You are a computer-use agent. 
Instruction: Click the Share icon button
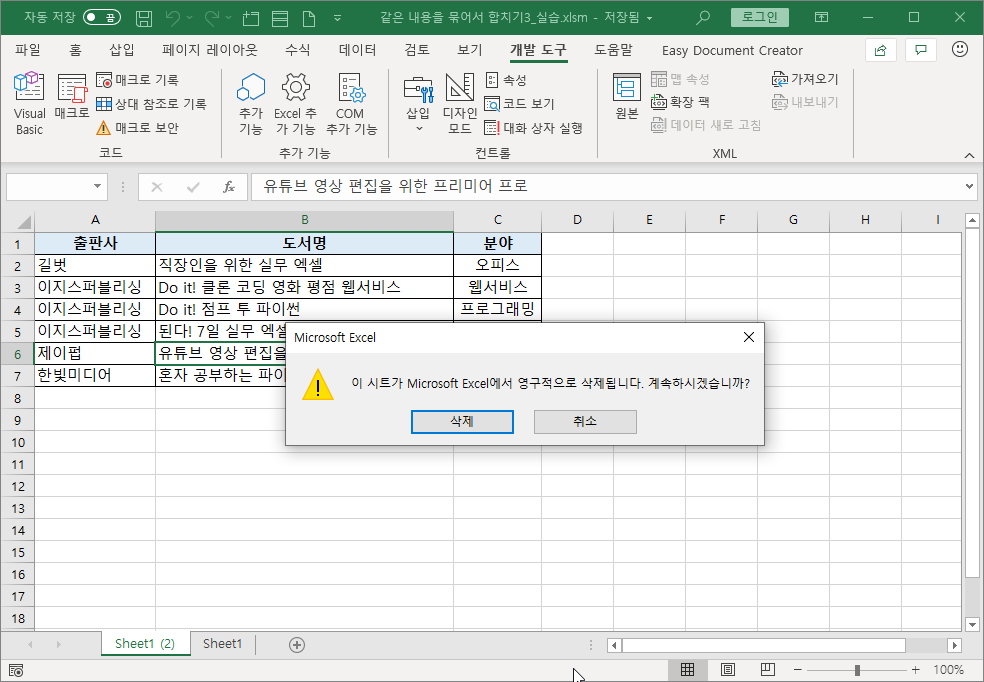pos(880,50)
